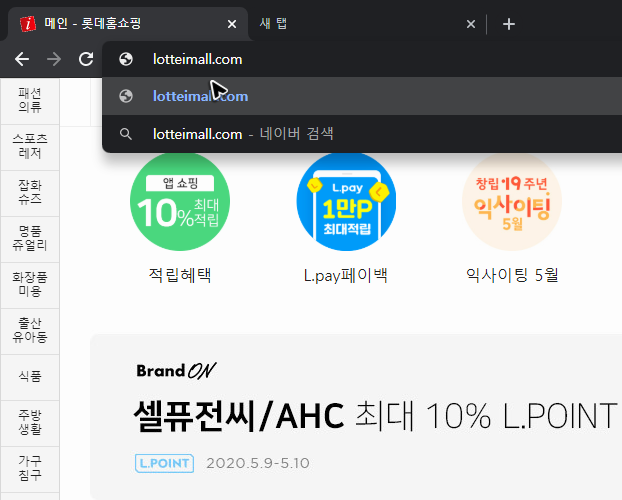Click green 앱쇼핑 10% 적립 circle icon
The height and width of the screenshot is (500, 622).
pyautogui.click(x=180, y=202)
